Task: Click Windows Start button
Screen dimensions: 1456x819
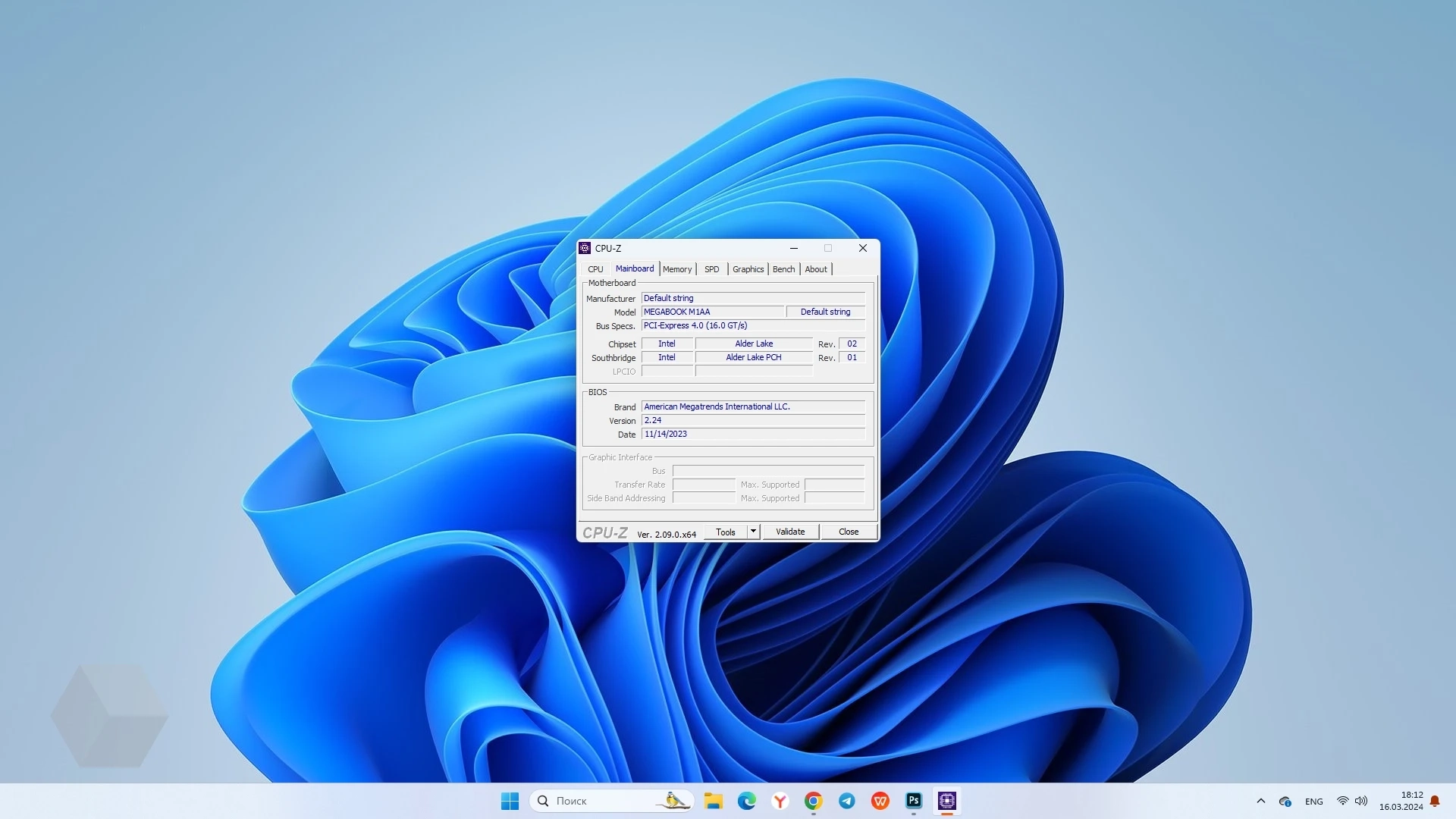Action: 510,801
